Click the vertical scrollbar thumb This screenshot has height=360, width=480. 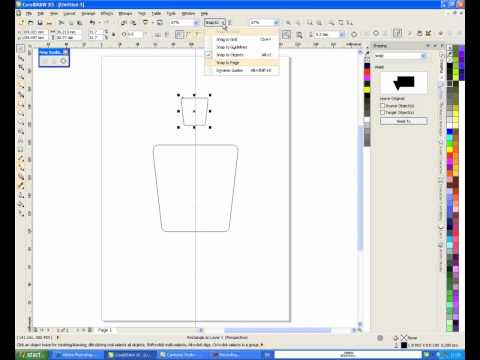tap(360, 188)
